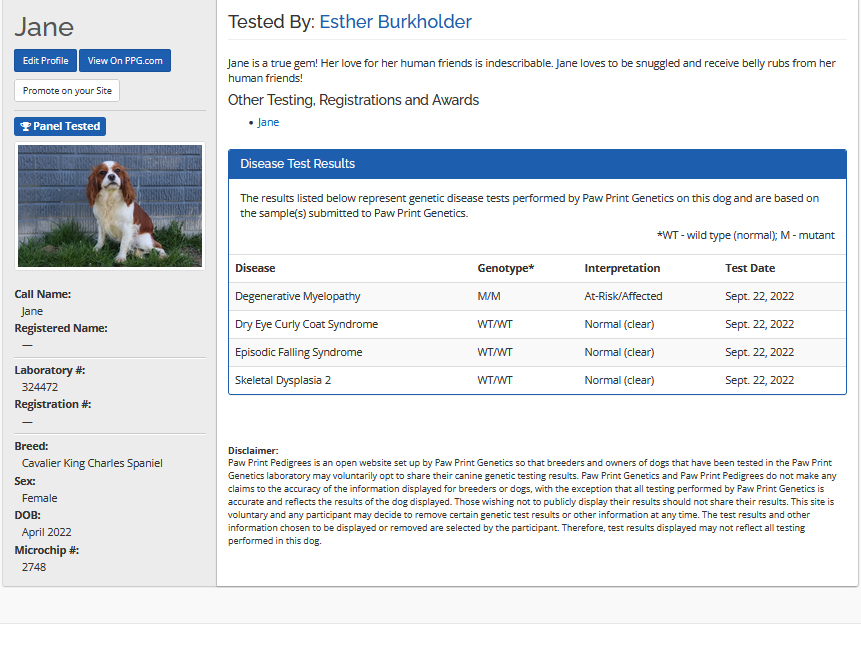Open the View On PPG.com button
Screen dimensions: 861x654
coord(125,61)
